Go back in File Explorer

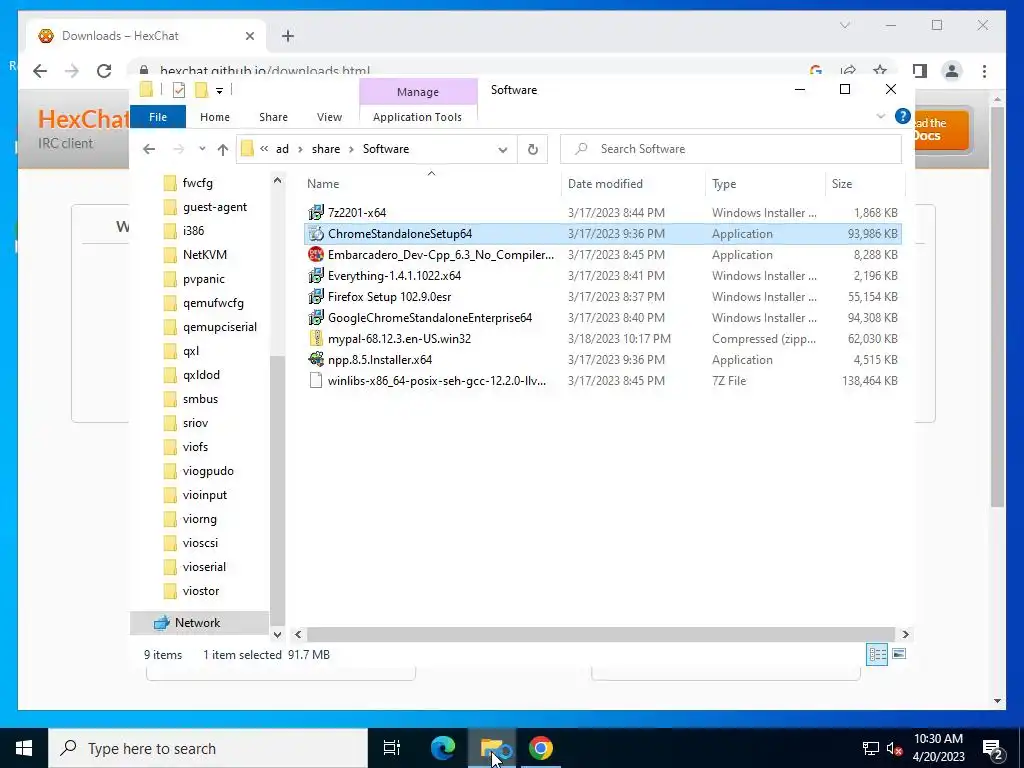(x=149, y=150)
